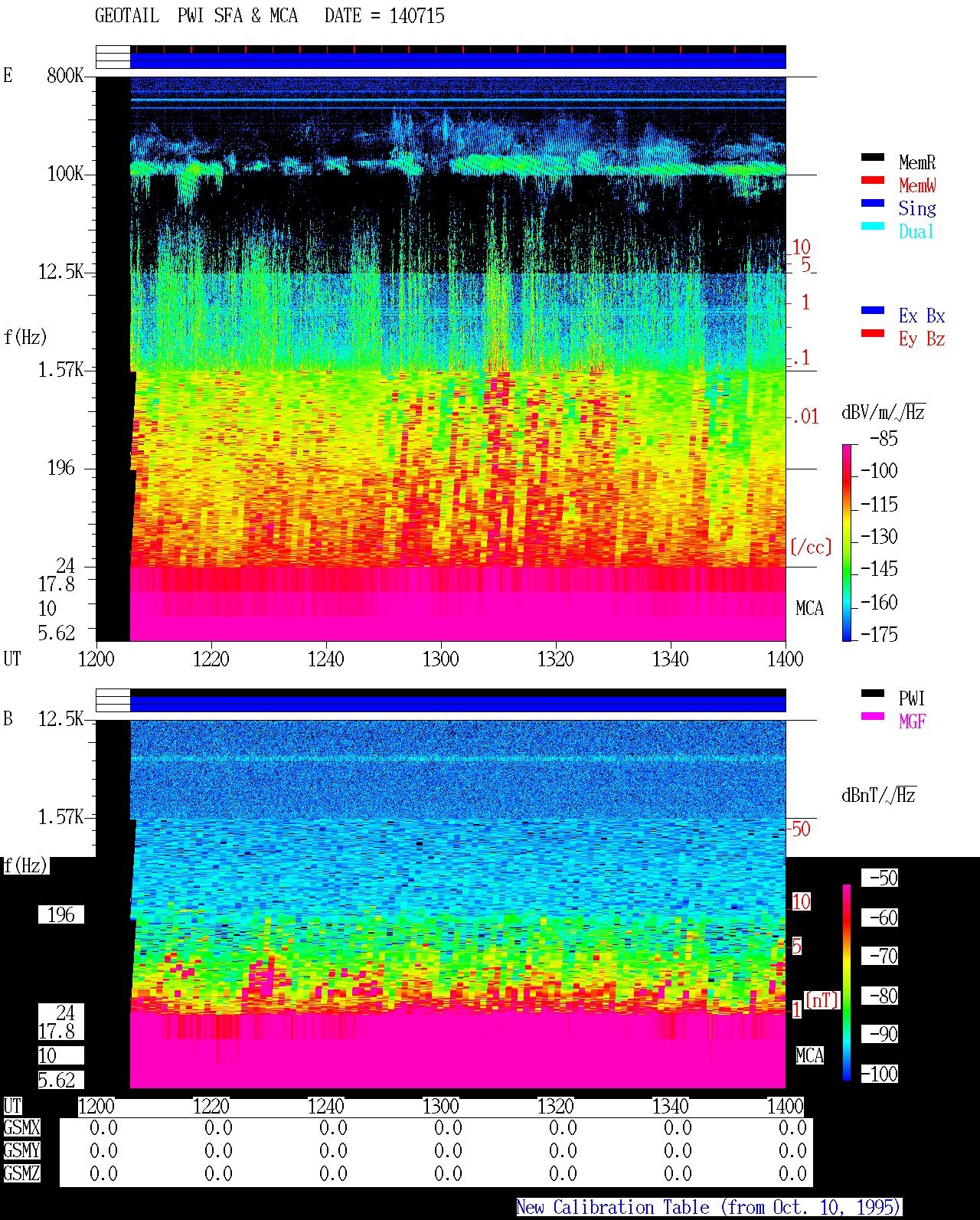Click the black MemR legend swatch
Viewport: 980px width, 1220px height.
pyautogui.click(x=873, y=158)
